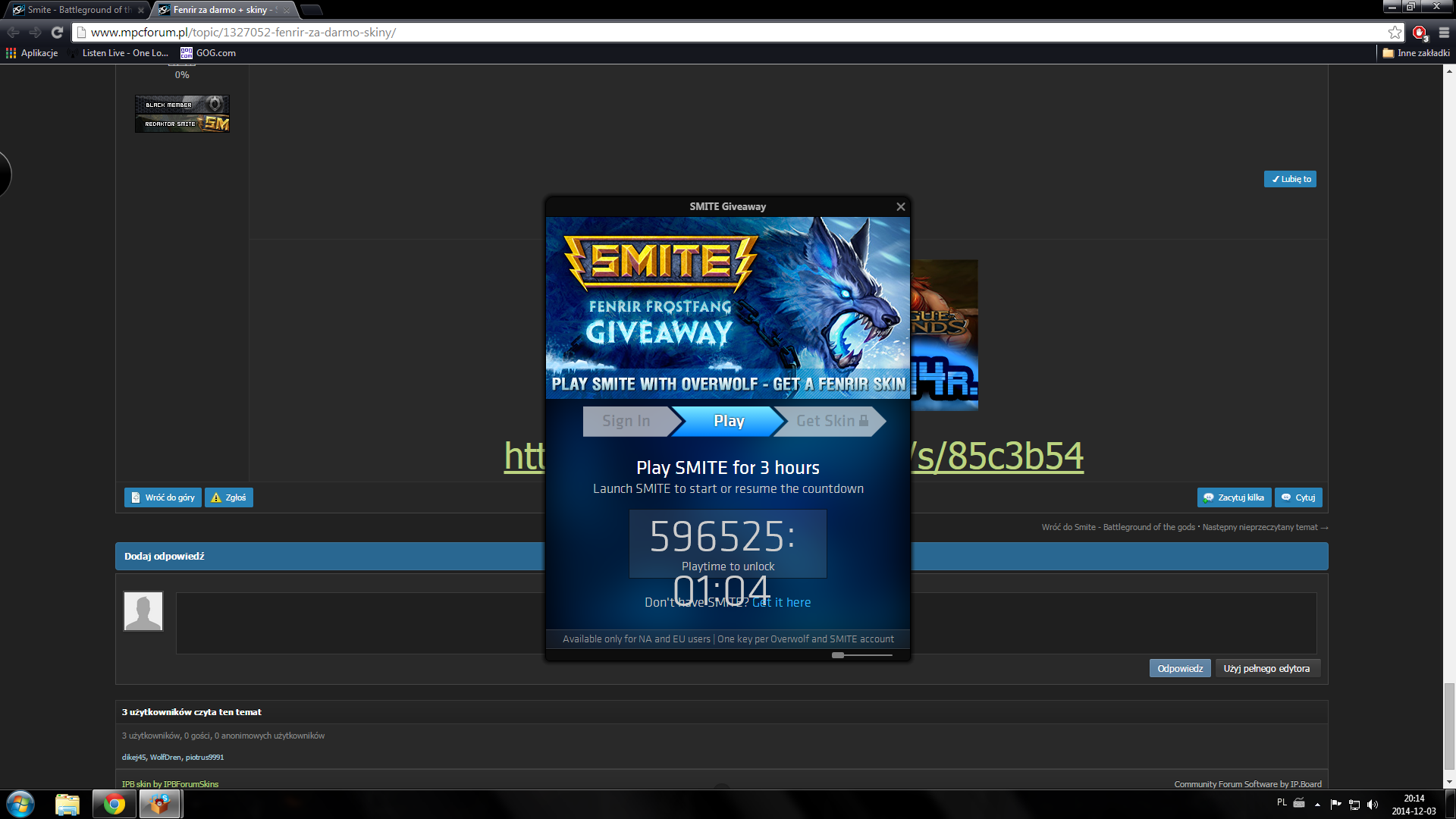This screenshot has height=819, width=1456.
Task: Close the Smite - Battleground browser tab
Action: pos(141,11)
